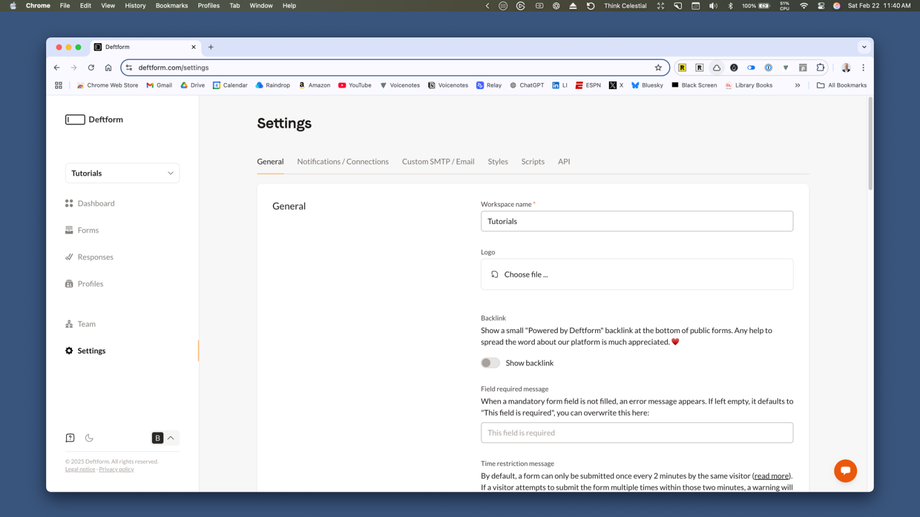Click the changelog icon at the sidebar bottom
Image resolution: width=920 pixels, height=517 pixels.
point(70,438)
